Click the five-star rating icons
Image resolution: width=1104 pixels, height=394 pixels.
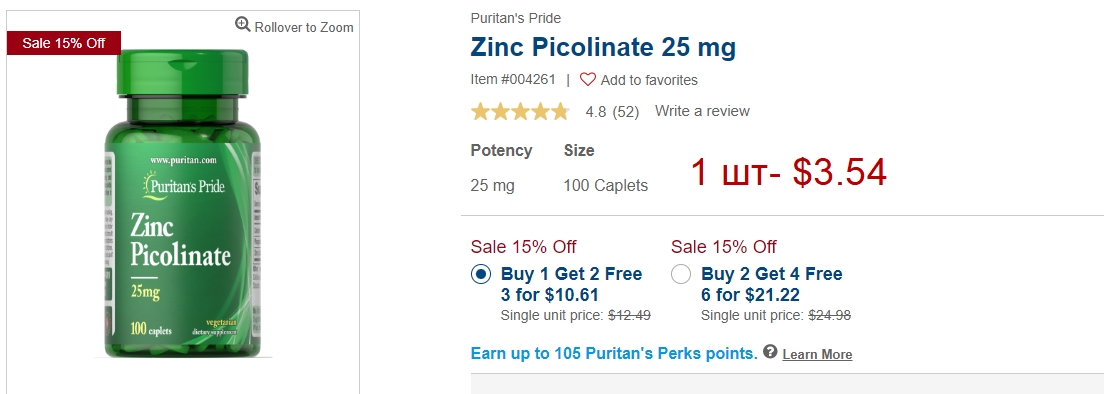520,111
